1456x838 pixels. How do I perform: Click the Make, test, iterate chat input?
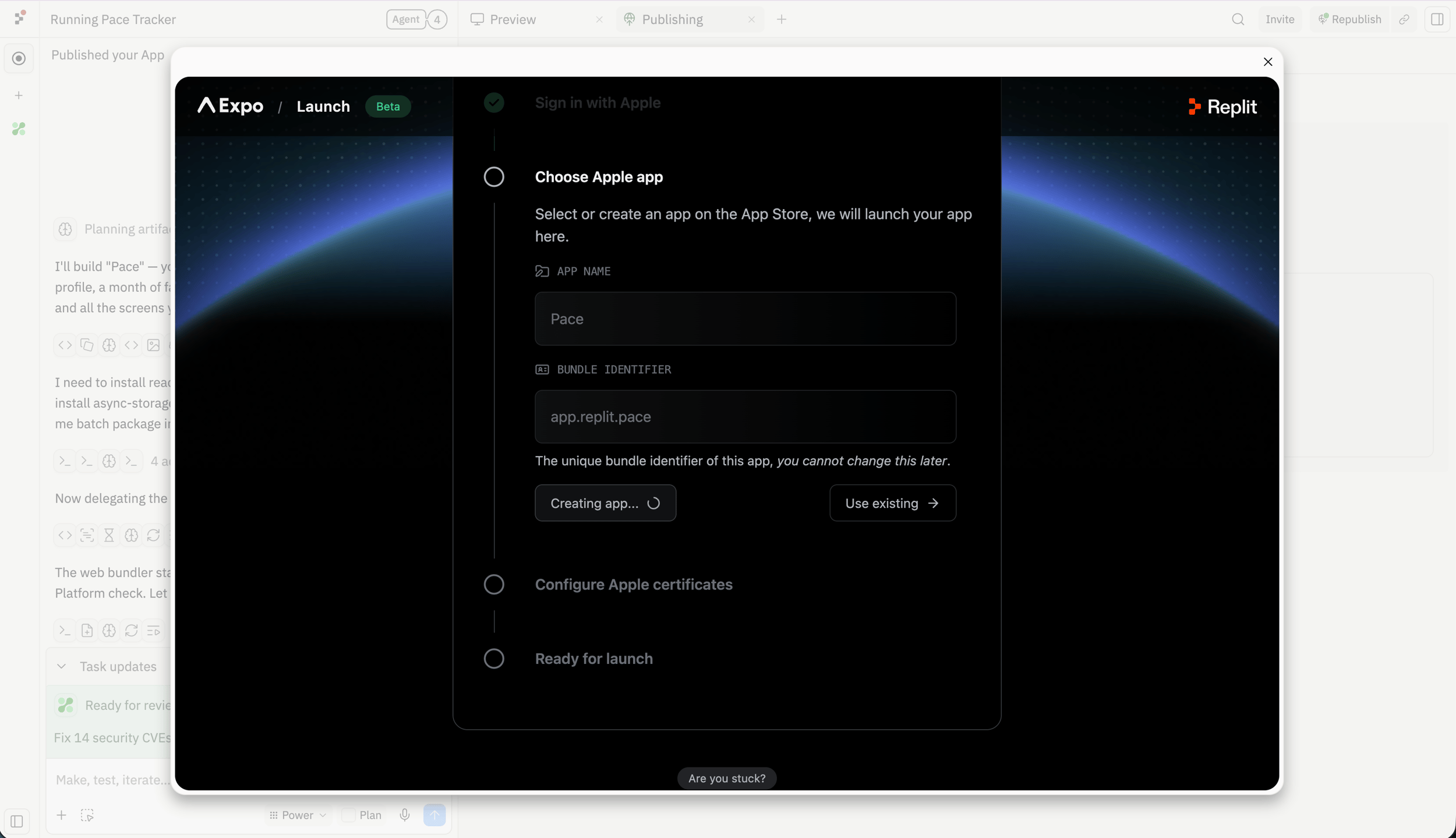click(x=112, y=780)
